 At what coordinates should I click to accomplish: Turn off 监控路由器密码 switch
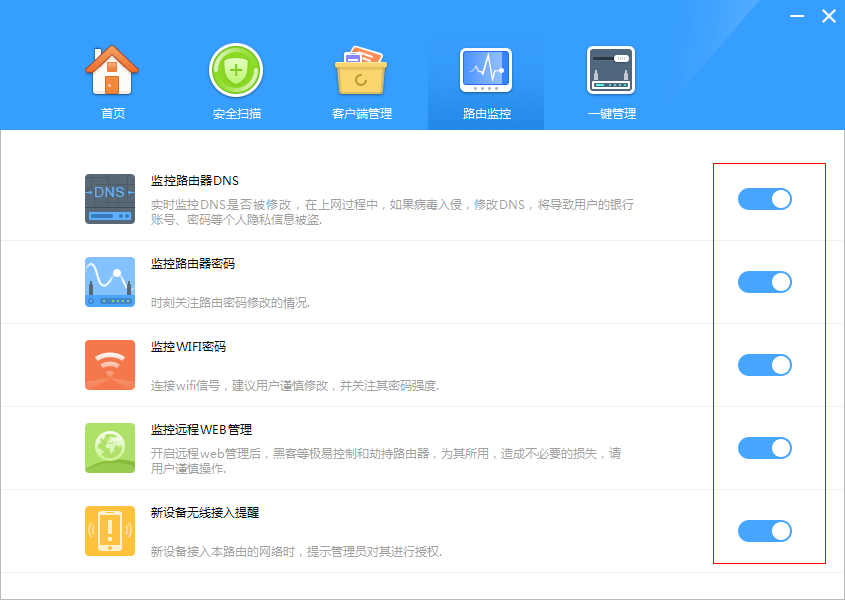click(x=765, y=282)
